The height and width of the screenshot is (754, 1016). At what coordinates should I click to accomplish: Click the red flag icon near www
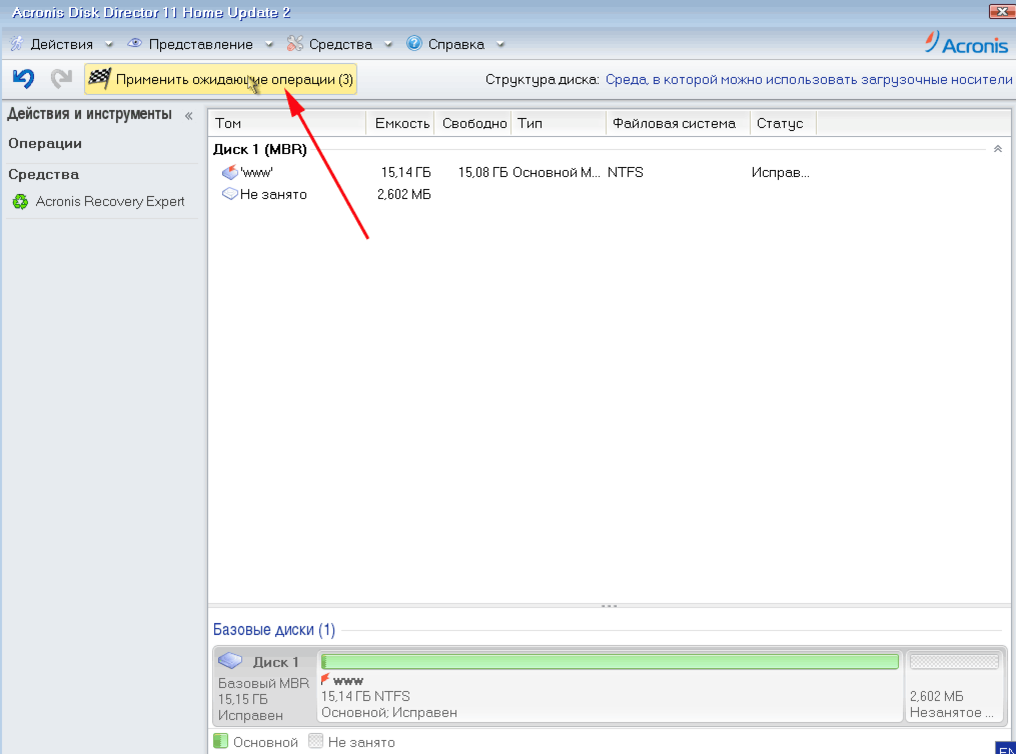[325, 679]
